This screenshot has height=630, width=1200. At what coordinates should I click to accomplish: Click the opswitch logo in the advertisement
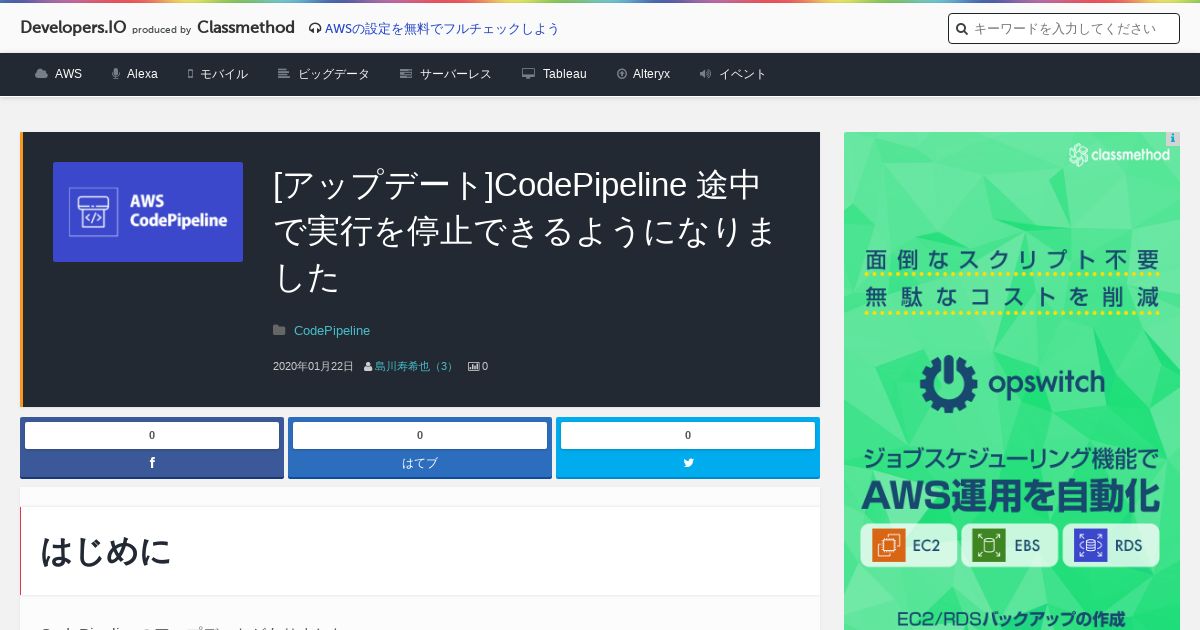point(1012,384)
